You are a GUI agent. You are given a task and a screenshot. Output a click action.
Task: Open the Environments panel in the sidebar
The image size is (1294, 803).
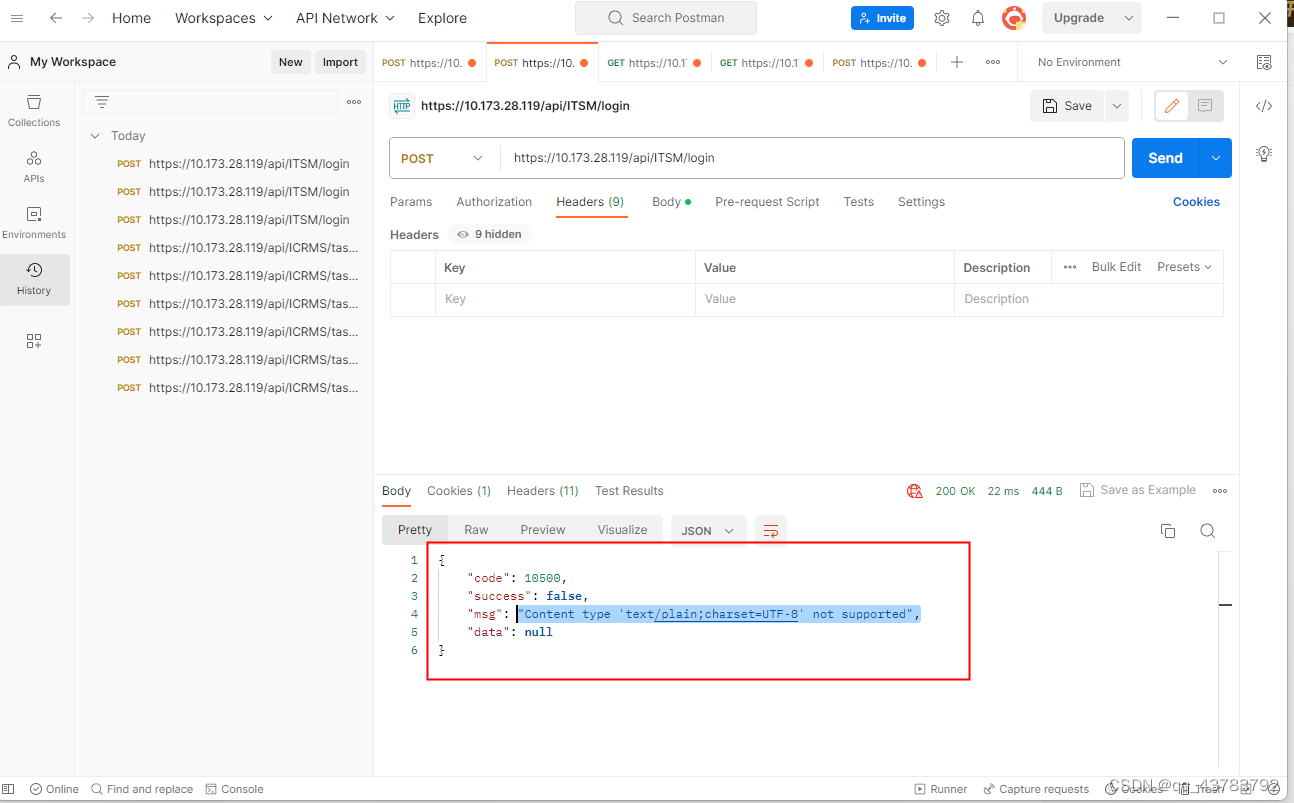point(34,222)
